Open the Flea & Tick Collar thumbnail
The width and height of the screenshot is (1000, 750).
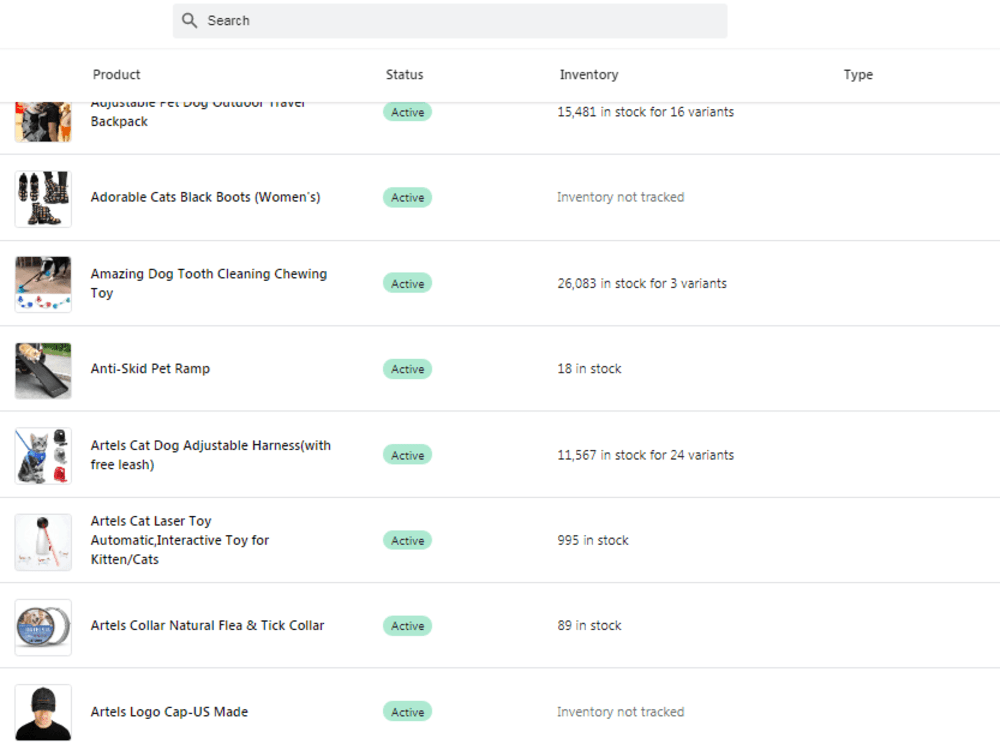(x=43, y=627)
